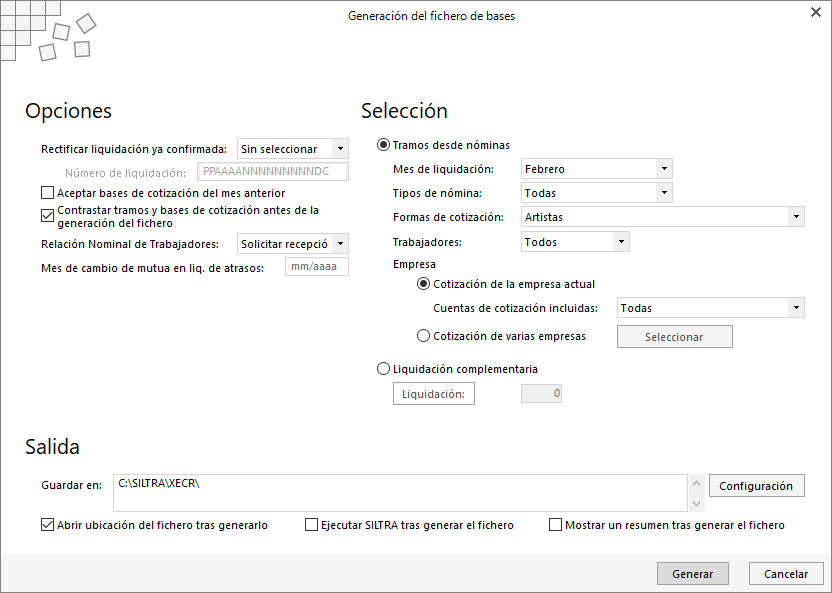The image size is (832, 593).
Task: Click the Cancelar button
Action: (x=786, y=574)
